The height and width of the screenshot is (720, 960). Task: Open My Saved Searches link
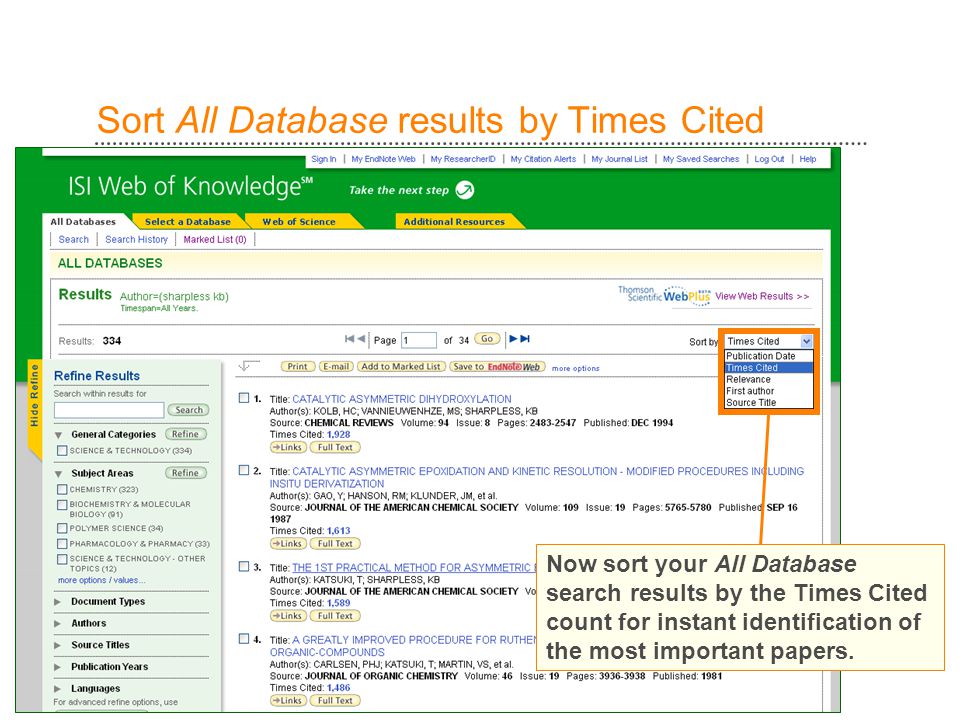point(700,159)
